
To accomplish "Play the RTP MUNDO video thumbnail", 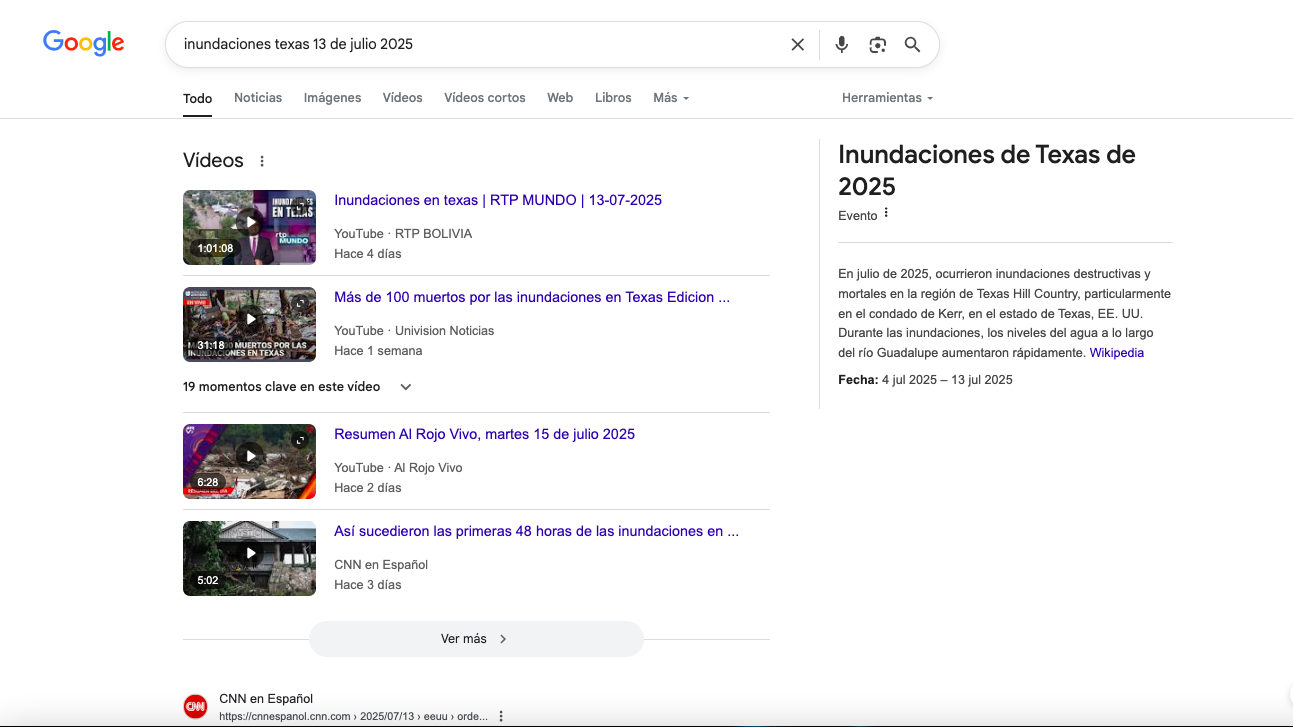I will tap(249, 227).
